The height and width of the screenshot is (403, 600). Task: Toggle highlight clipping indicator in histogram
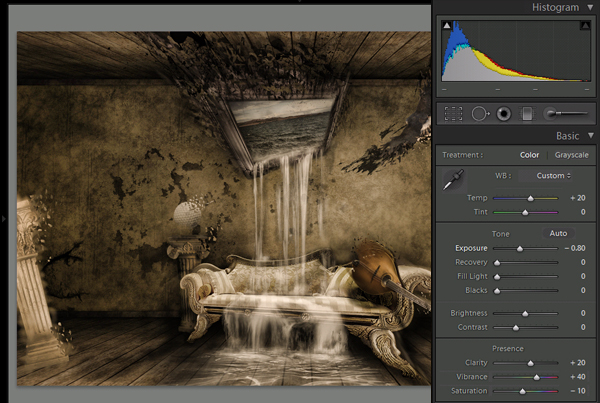tap(585, 27)
